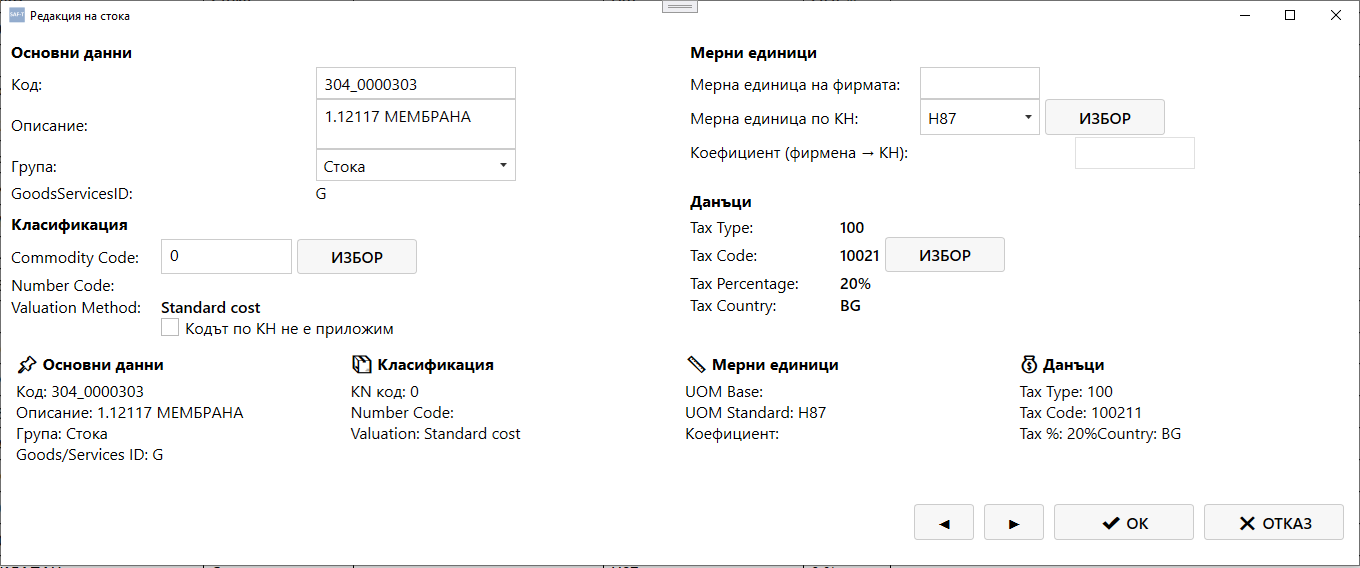Click the bold 'Standard cost' valuation value
1360x568 pixels.
point(211,308)
